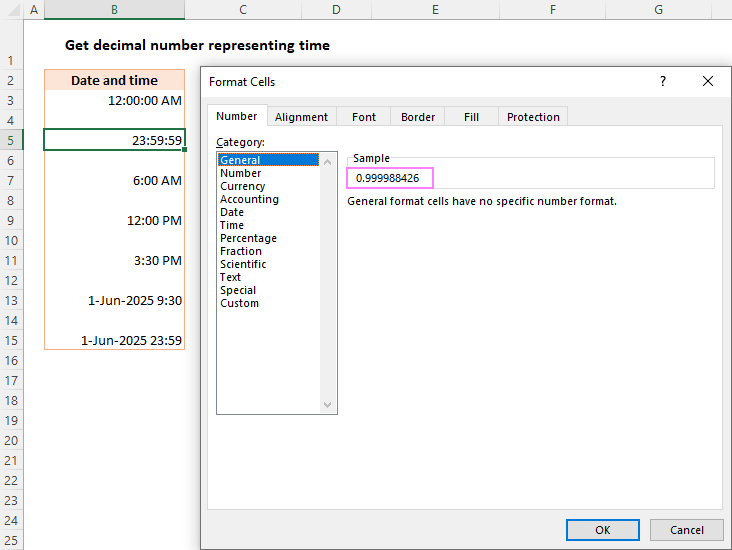Open the Font tab
Image resolution: width=732 pixels, height=550 pixels.
[x=364, y=117]
